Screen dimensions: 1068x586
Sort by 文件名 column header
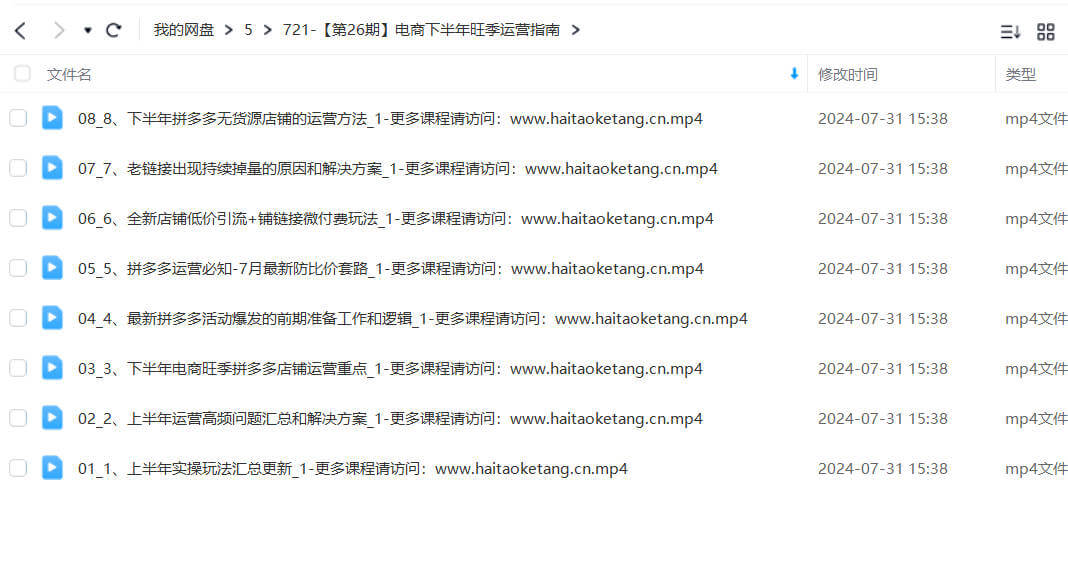click(69, 74)
